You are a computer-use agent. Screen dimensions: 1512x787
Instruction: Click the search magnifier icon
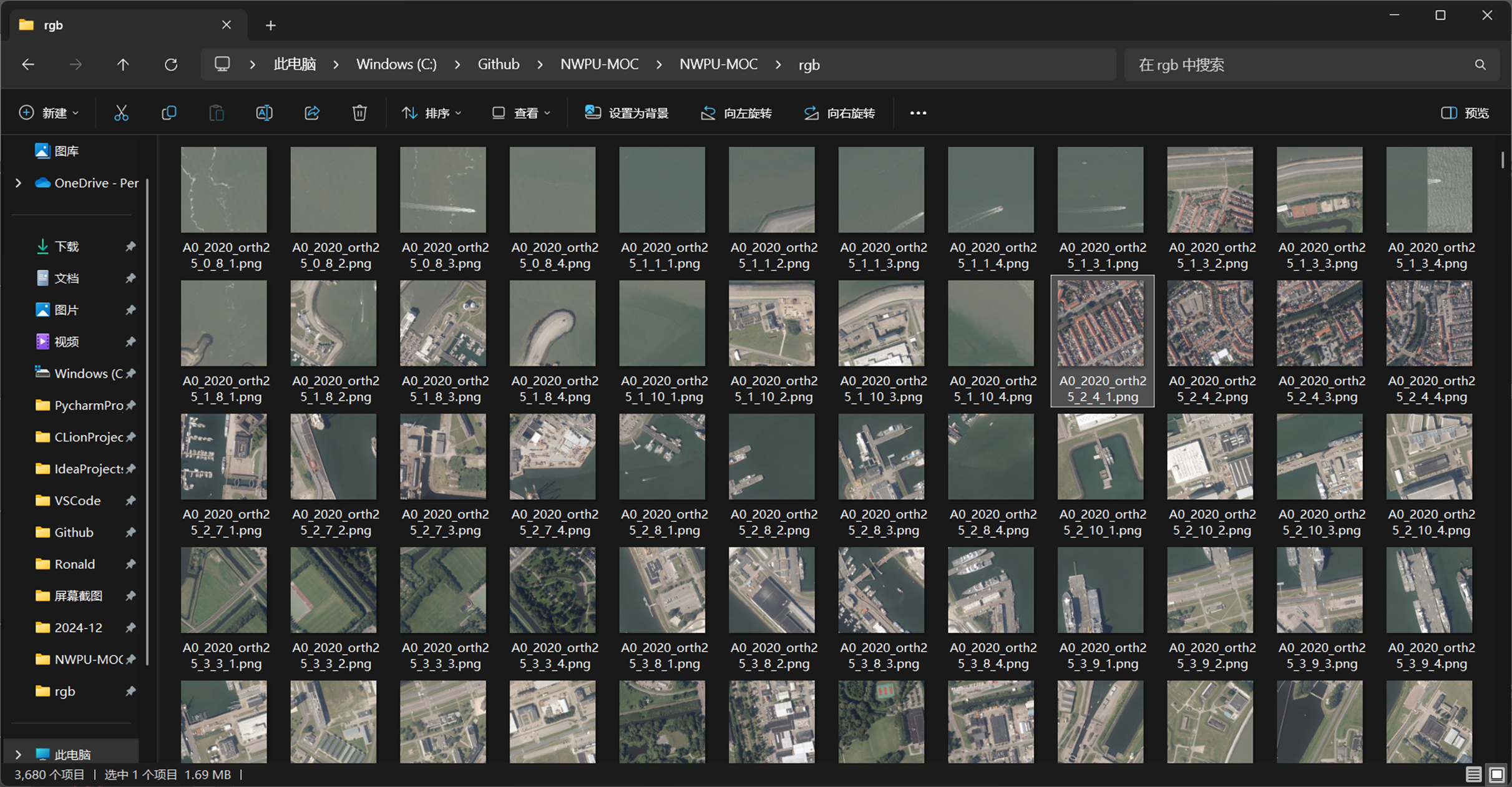pos(1480,65)
